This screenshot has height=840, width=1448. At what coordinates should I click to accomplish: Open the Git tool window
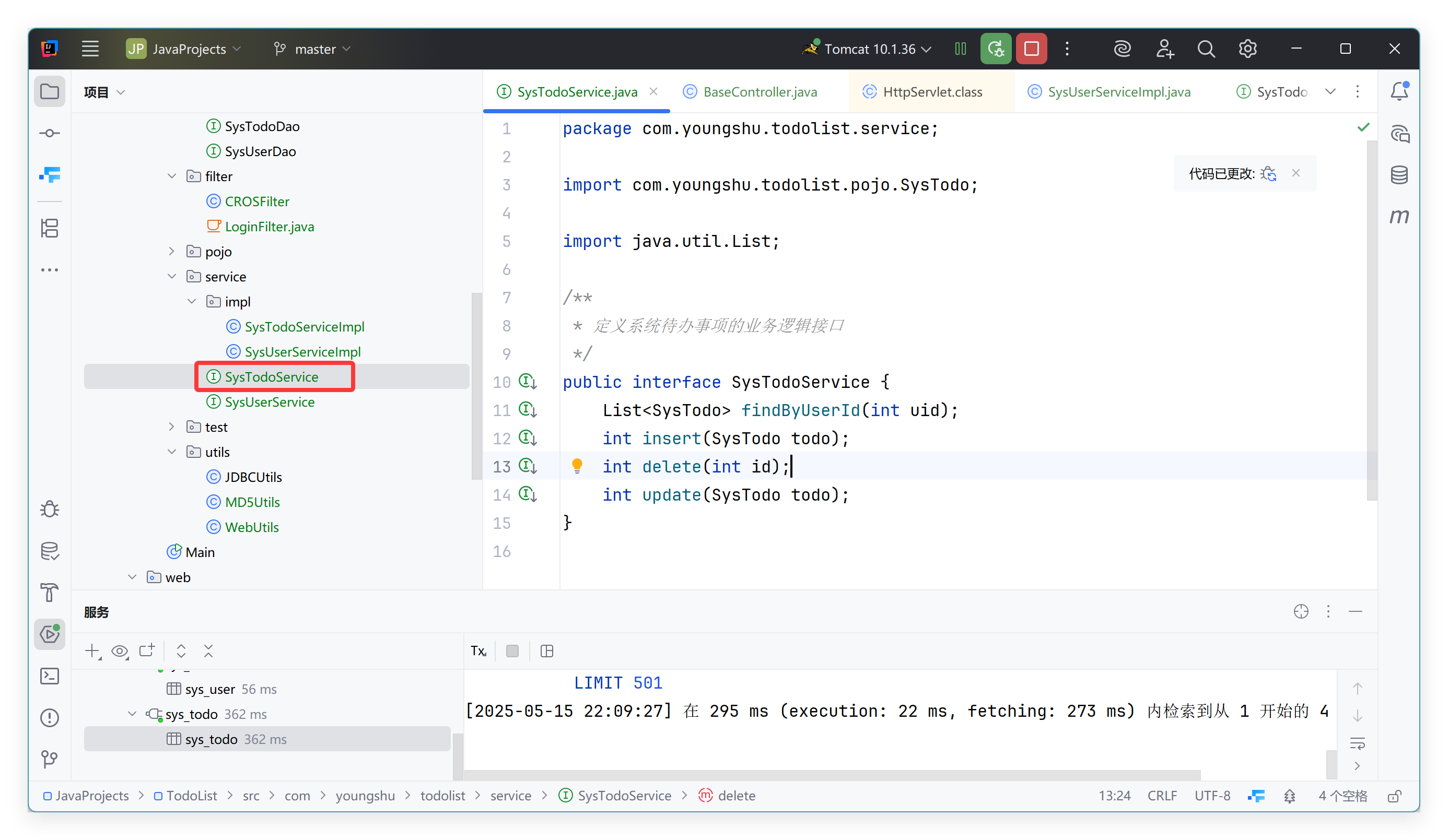pyautogui.click(x=50, y=759)
